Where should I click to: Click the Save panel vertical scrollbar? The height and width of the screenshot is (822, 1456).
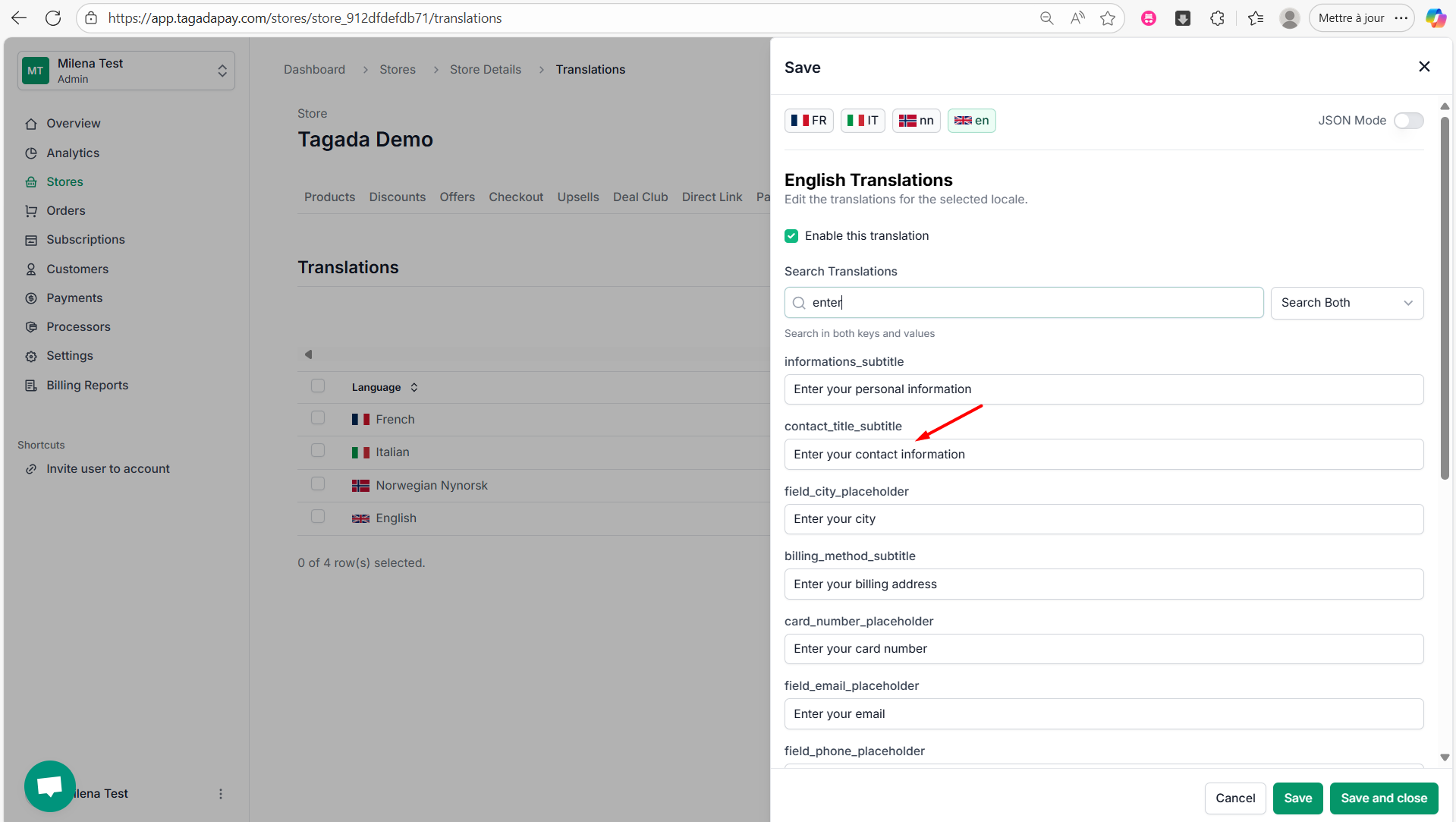(x=1445, y=298)
